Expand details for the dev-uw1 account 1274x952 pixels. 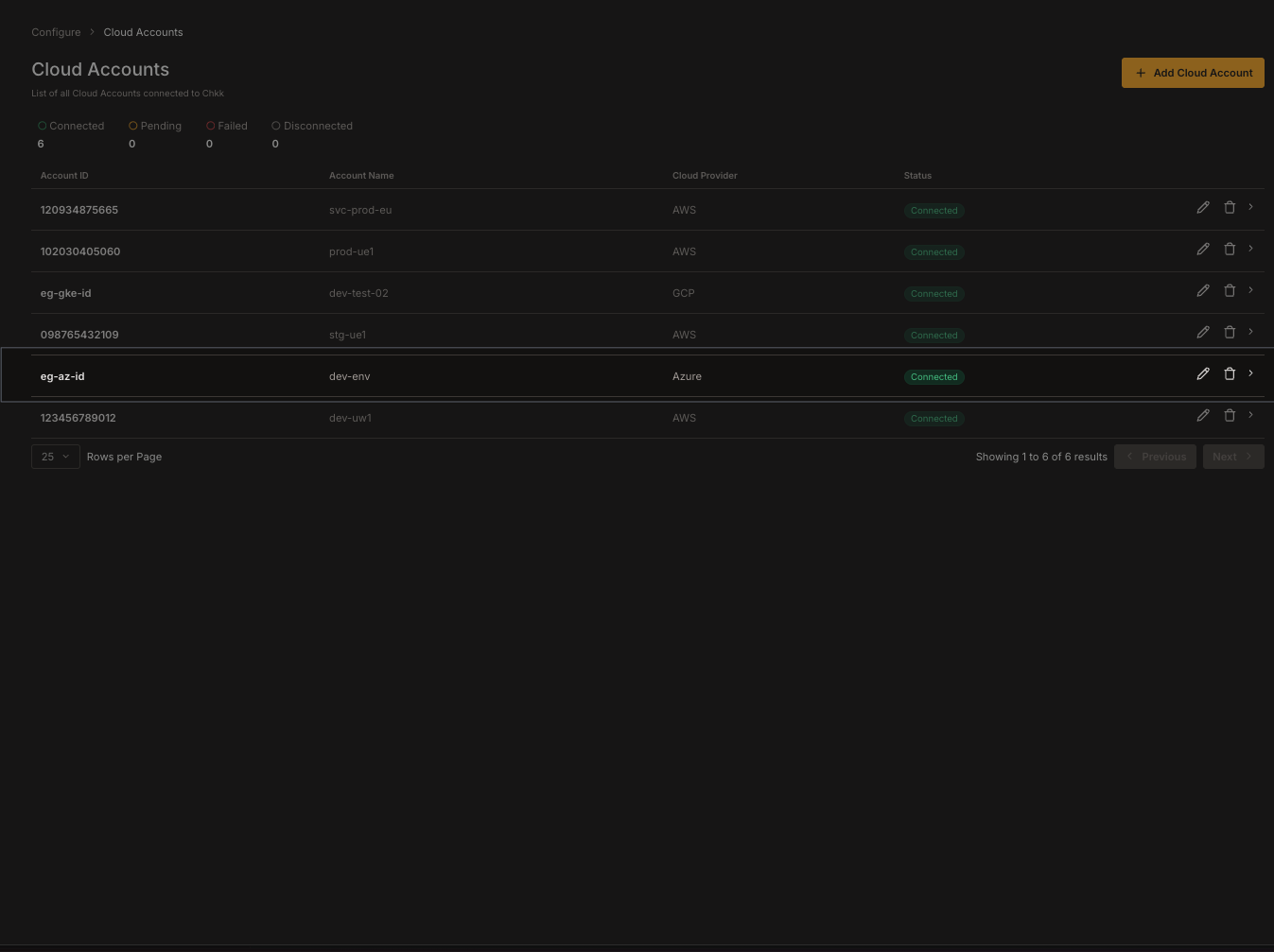1250,415
